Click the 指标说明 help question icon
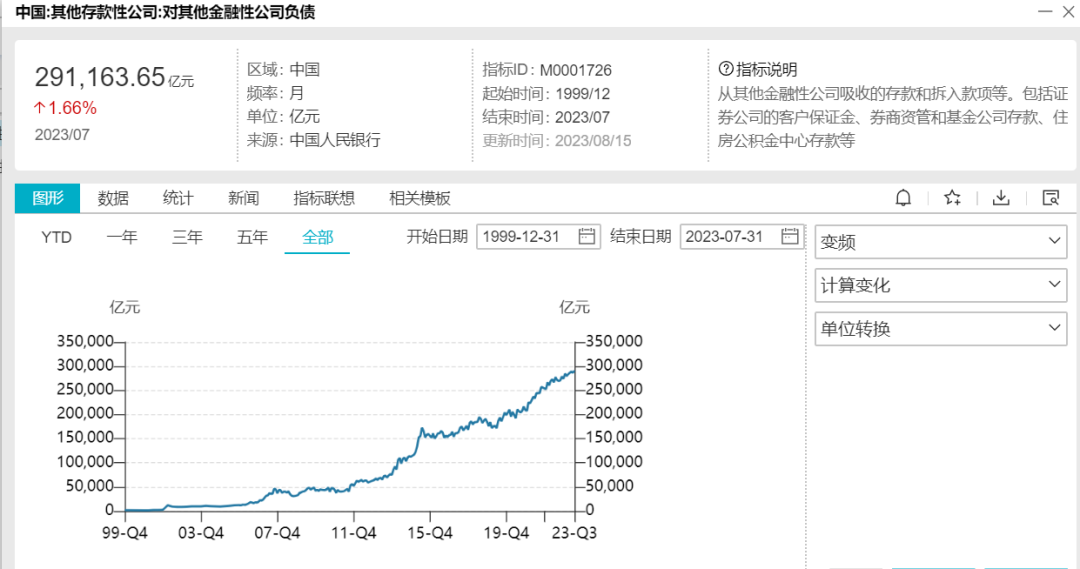Image resolution: width=1080 pixels, height=569 pixels. tap(726, 69)
